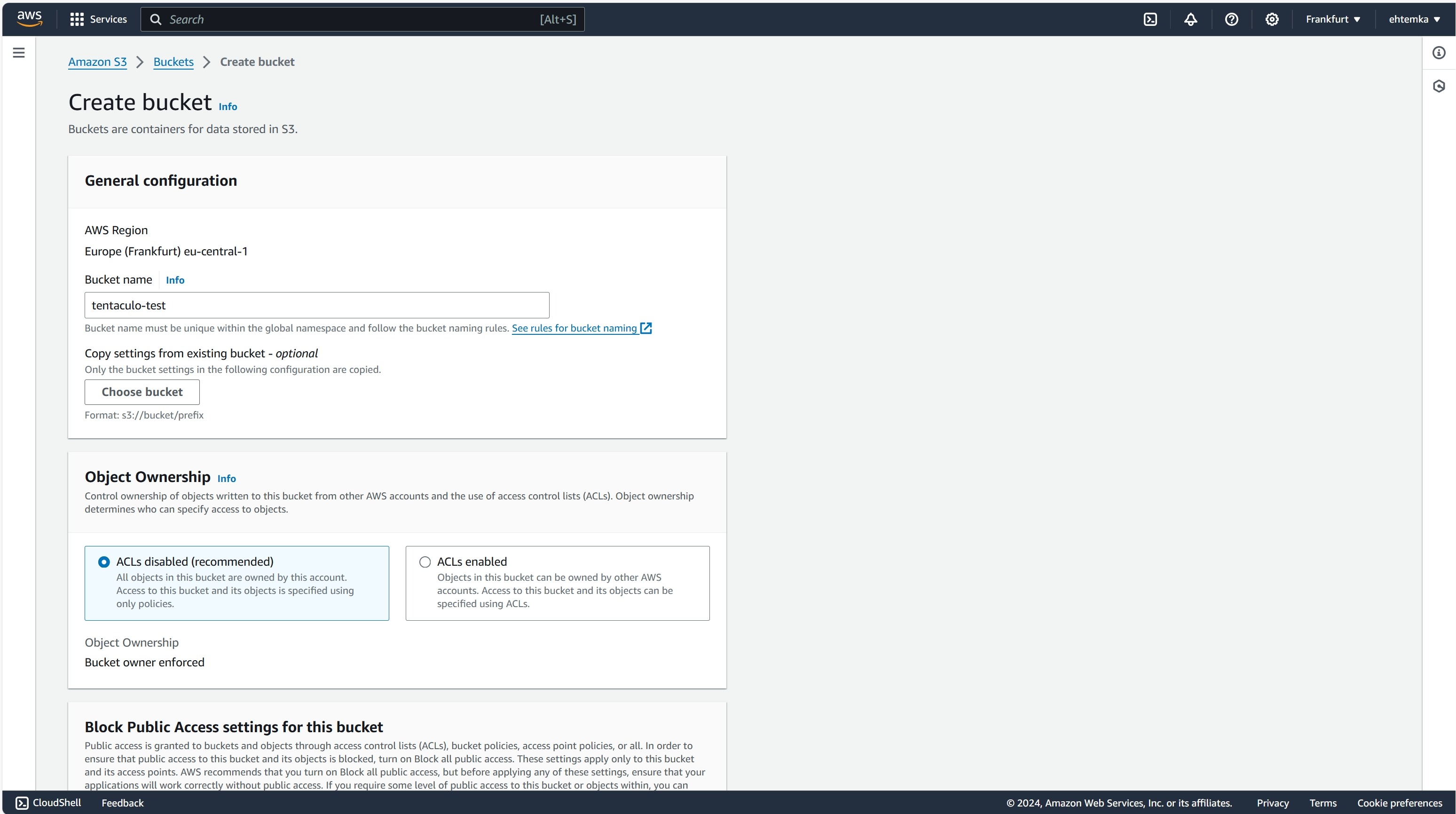Open the settings gear in the top bar
1456x814 pixels.
click(1272, 19)
